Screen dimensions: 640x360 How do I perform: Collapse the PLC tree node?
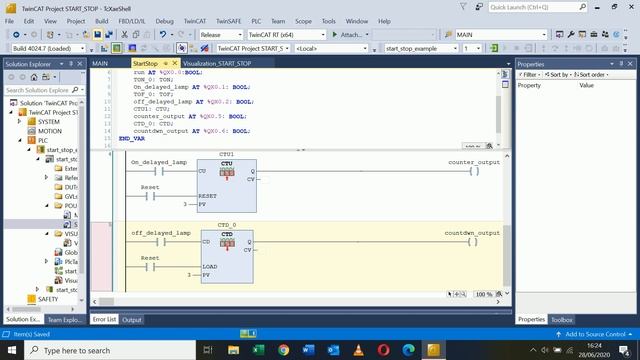[x=20, y=140]
